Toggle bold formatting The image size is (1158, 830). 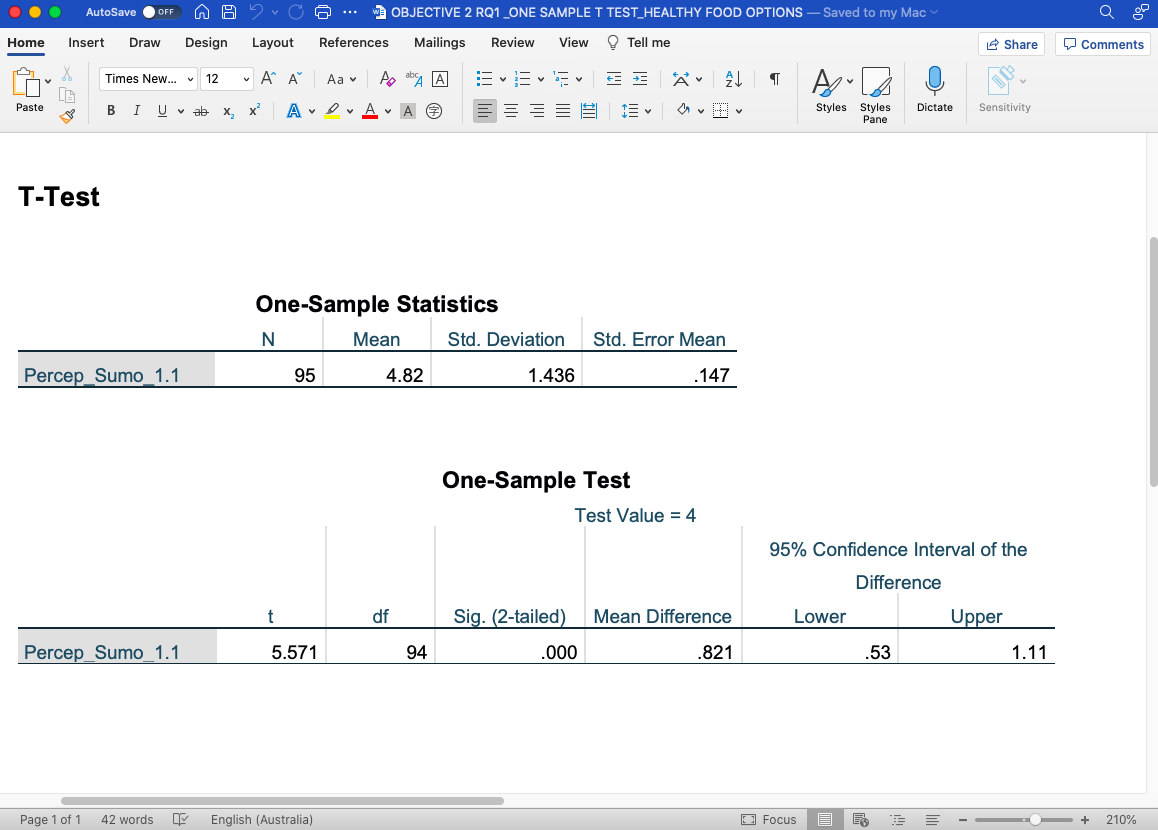click(111, 111)
